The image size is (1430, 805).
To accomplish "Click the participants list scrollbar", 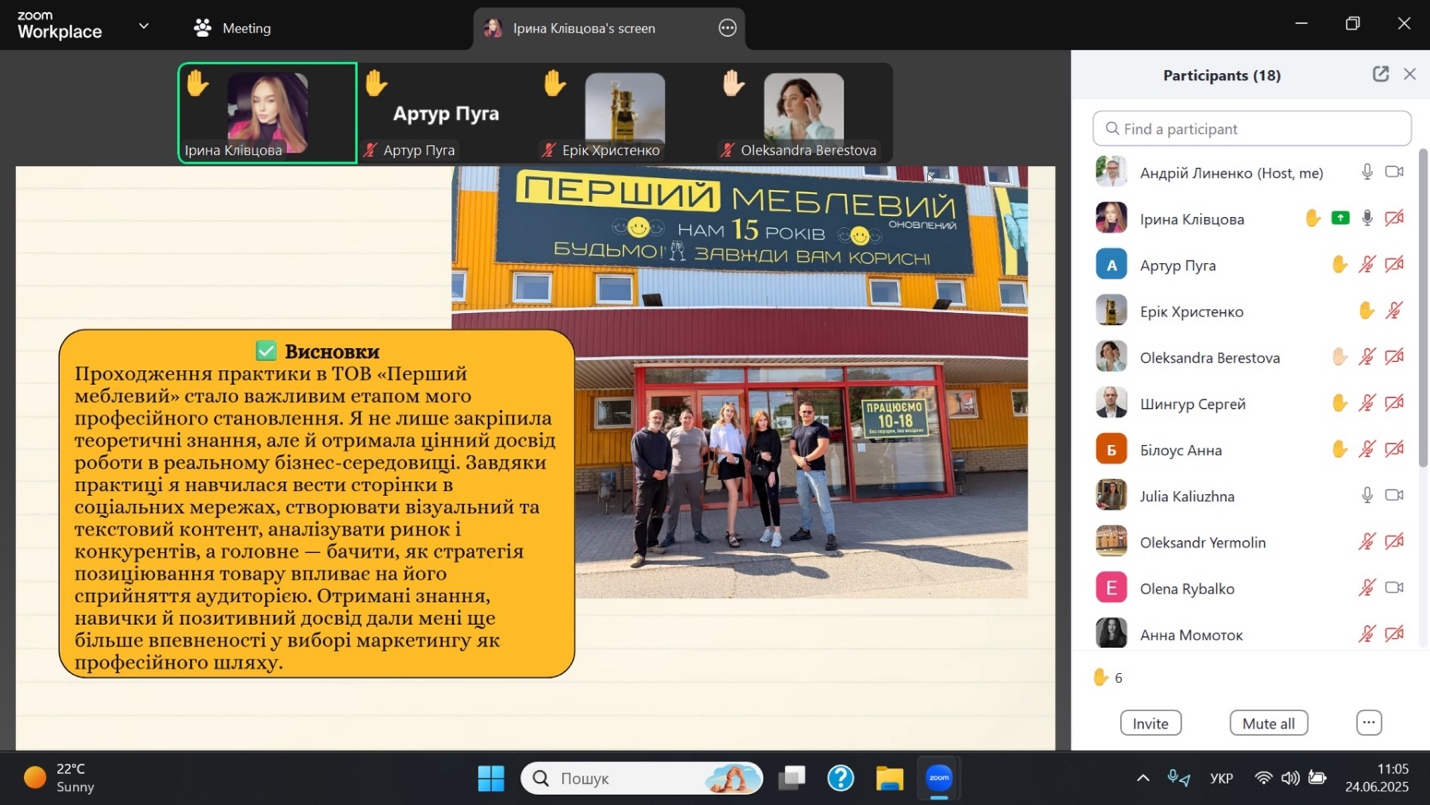I will (1424, 308).
